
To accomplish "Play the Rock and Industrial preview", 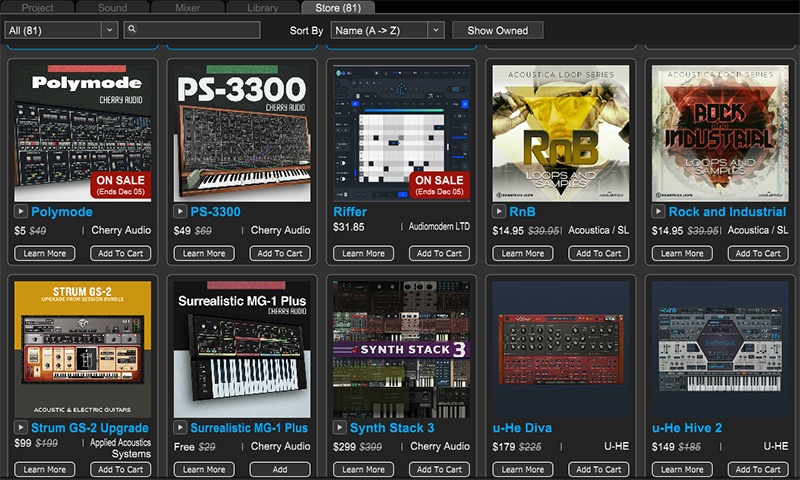I will (658, 211).
